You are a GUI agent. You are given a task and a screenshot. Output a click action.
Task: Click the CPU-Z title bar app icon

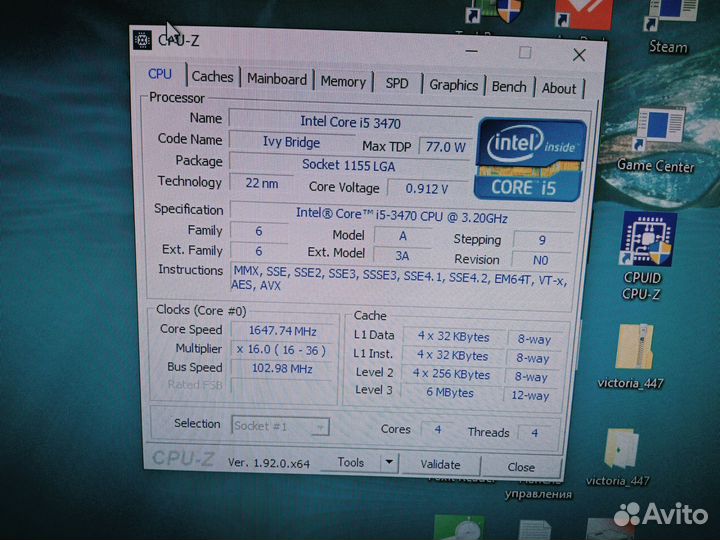(142, 40)
